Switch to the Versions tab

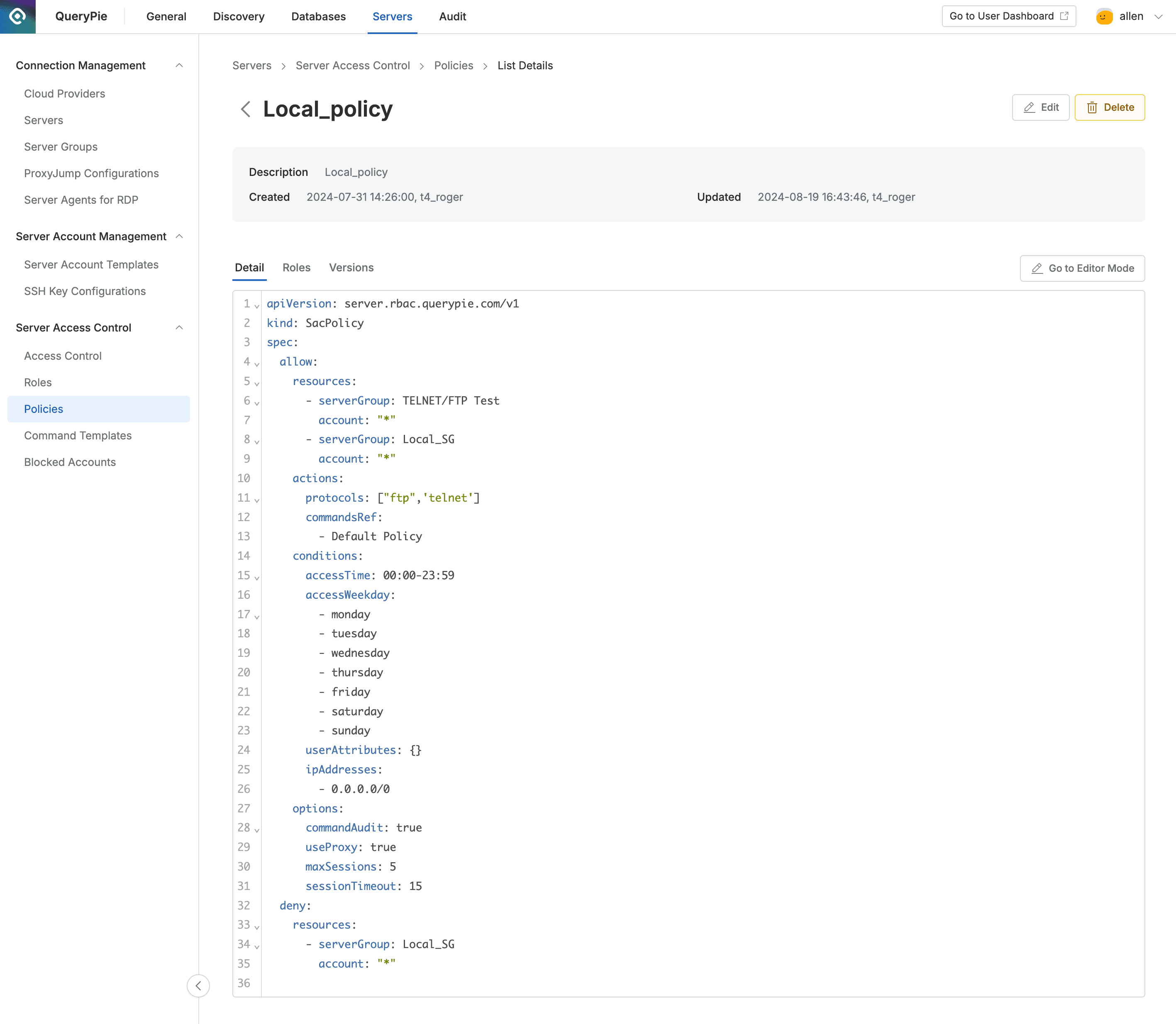pos(351,268)
